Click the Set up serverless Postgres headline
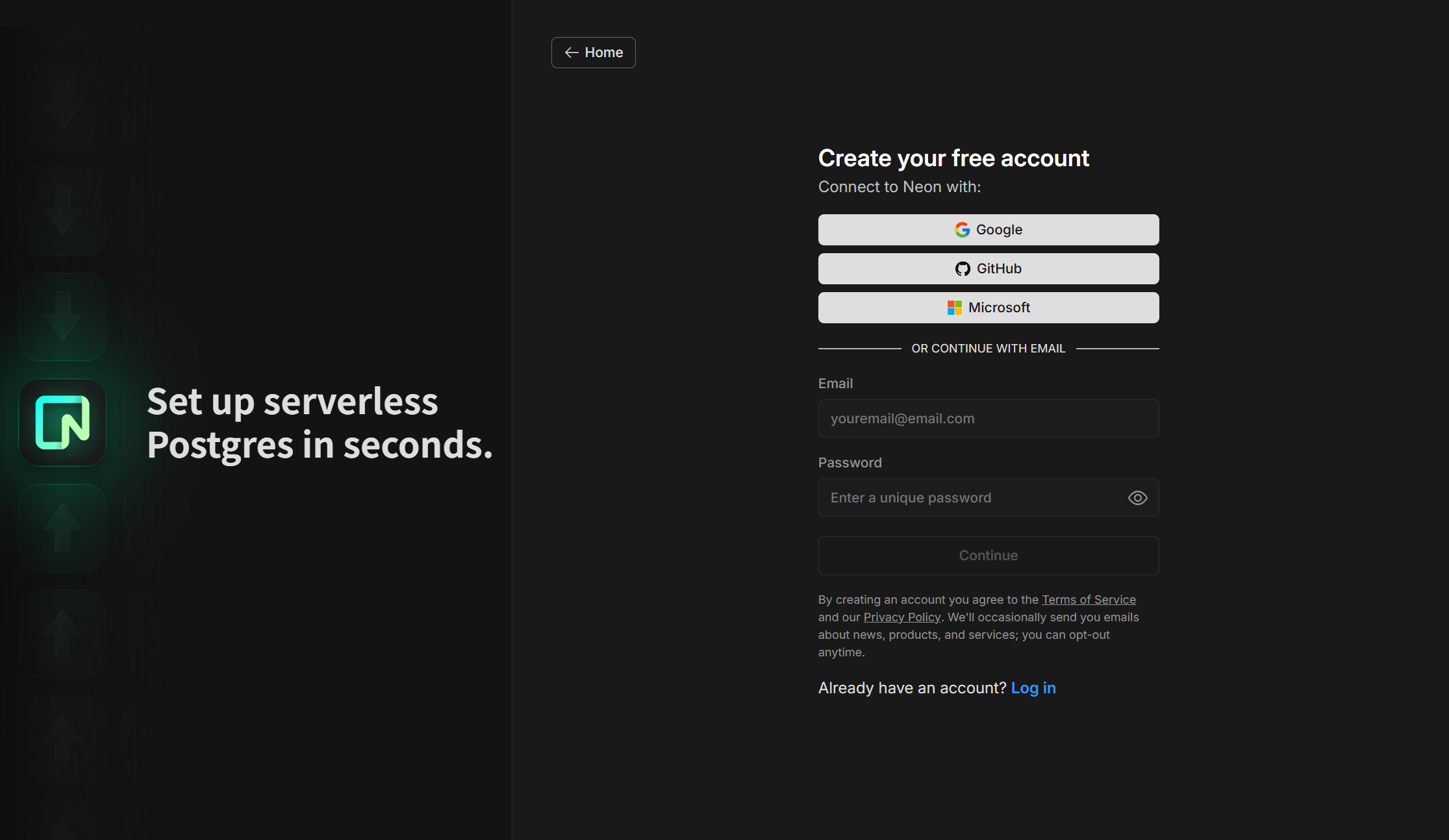The width and height of the screenshot is (1449, 840). pyautogui.click(x=320, y=423)
